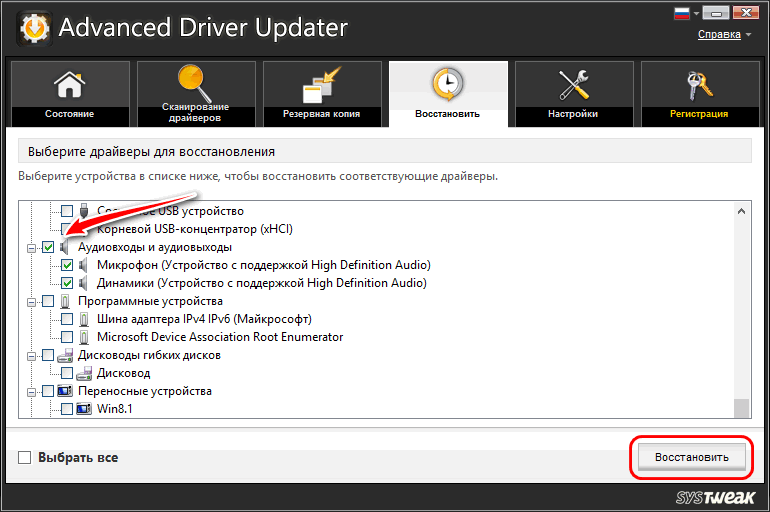
Task: Select Шина адаптера IPv4 IPv6 (Майкрософт) text
Action: (204, 319)
